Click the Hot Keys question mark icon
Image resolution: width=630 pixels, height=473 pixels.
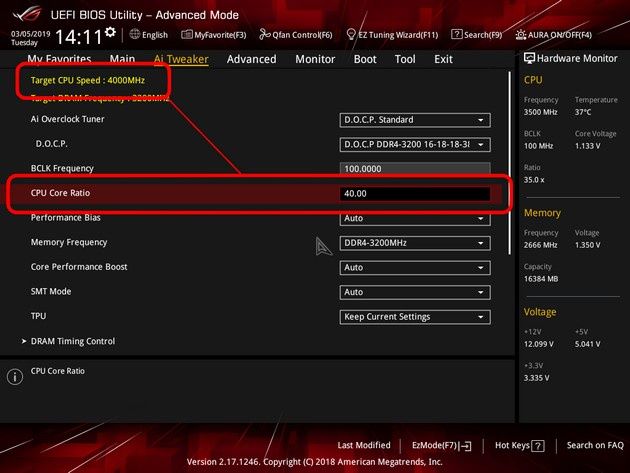pyautogui.click(x=538, y=446)
